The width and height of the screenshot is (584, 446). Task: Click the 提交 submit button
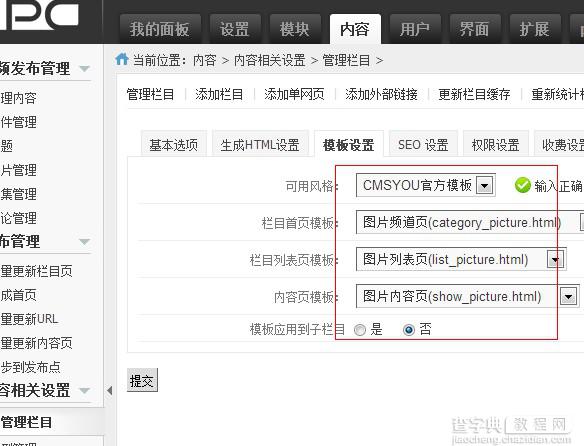(142, 380)
